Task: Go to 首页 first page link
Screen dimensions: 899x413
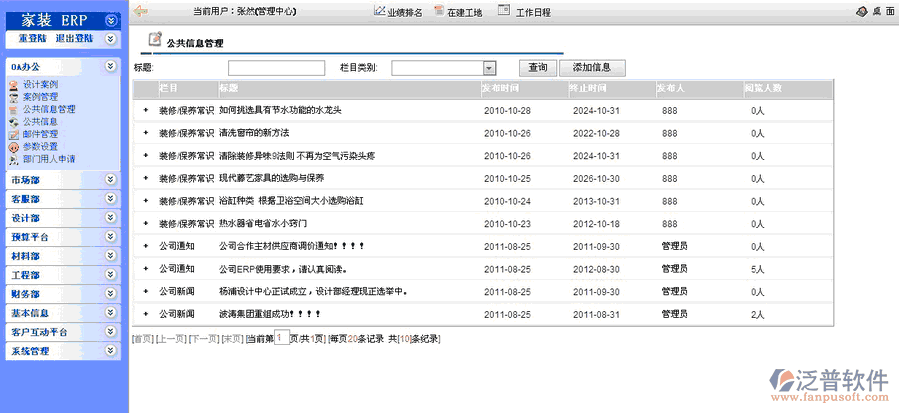Action: point(143,338)
